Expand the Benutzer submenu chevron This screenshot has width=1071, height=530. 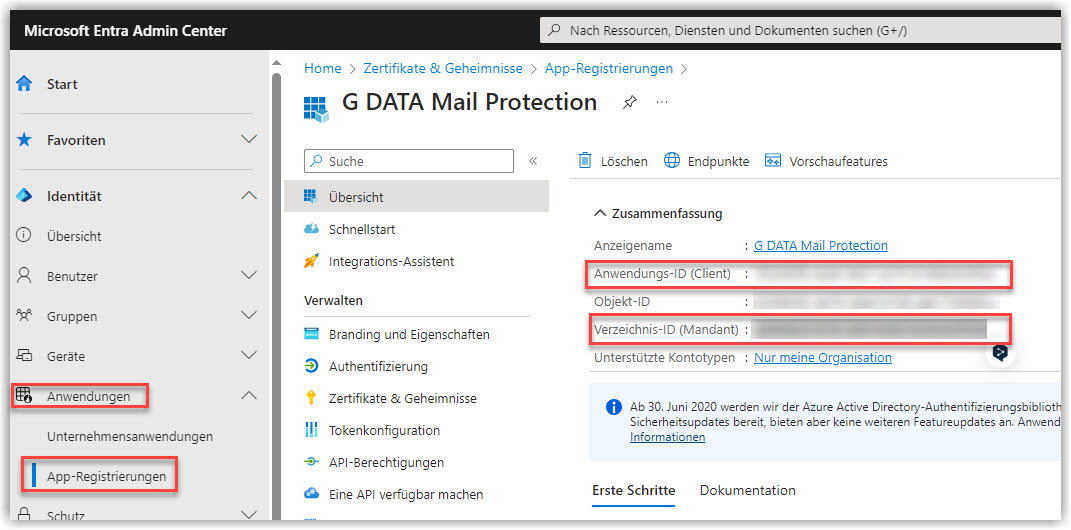(249, 275)
